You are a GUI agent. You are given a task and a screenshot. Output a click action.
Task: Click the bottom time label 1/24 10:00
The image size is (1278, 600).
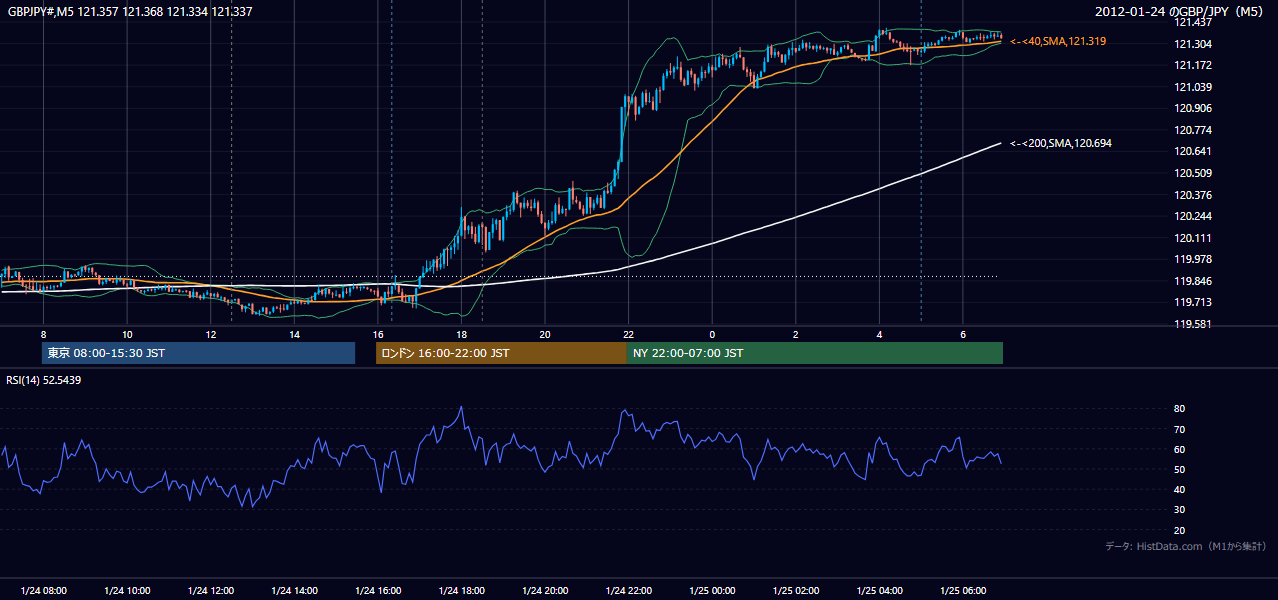[127, 591]
